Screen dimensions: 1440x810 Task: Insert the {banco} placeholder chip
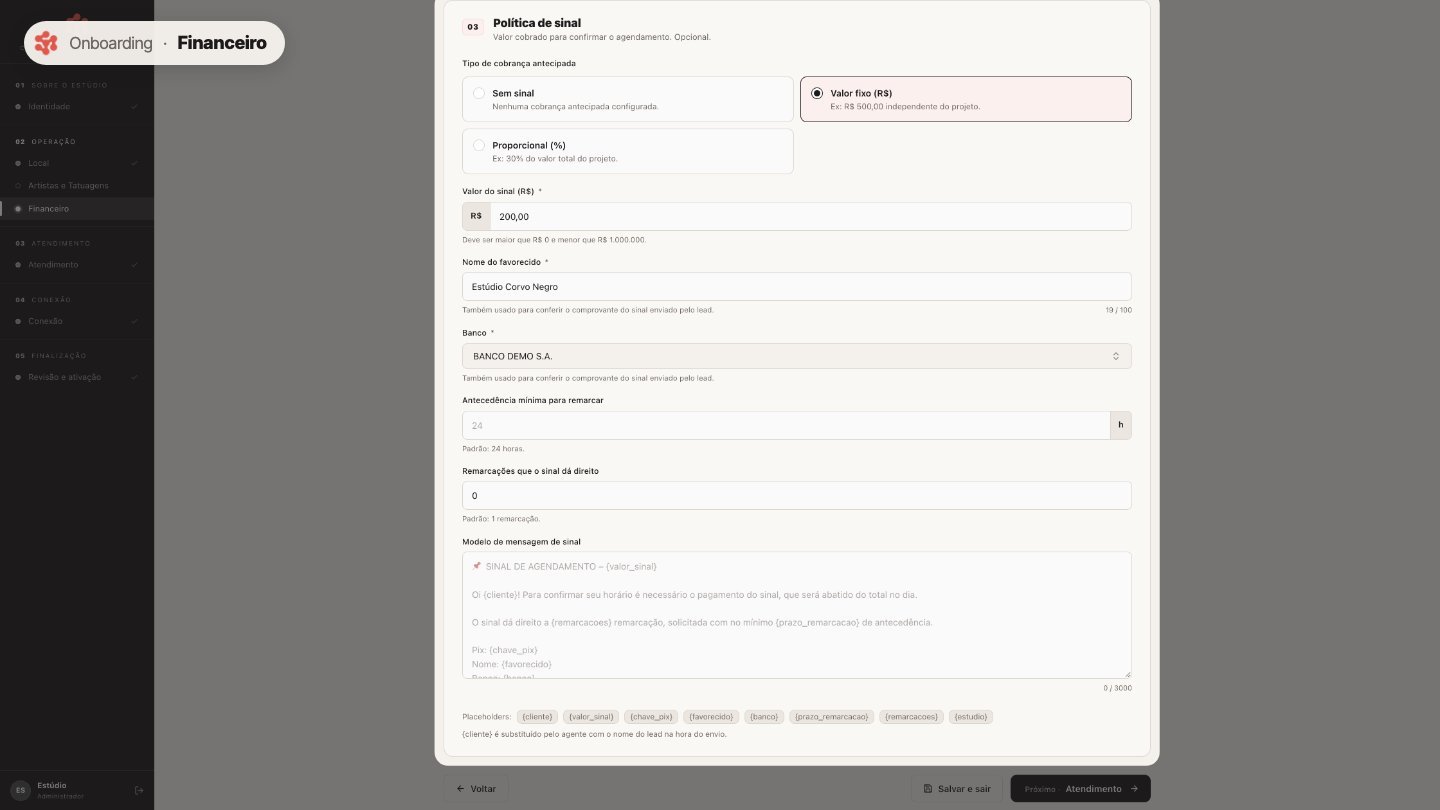tap(764, 717)
